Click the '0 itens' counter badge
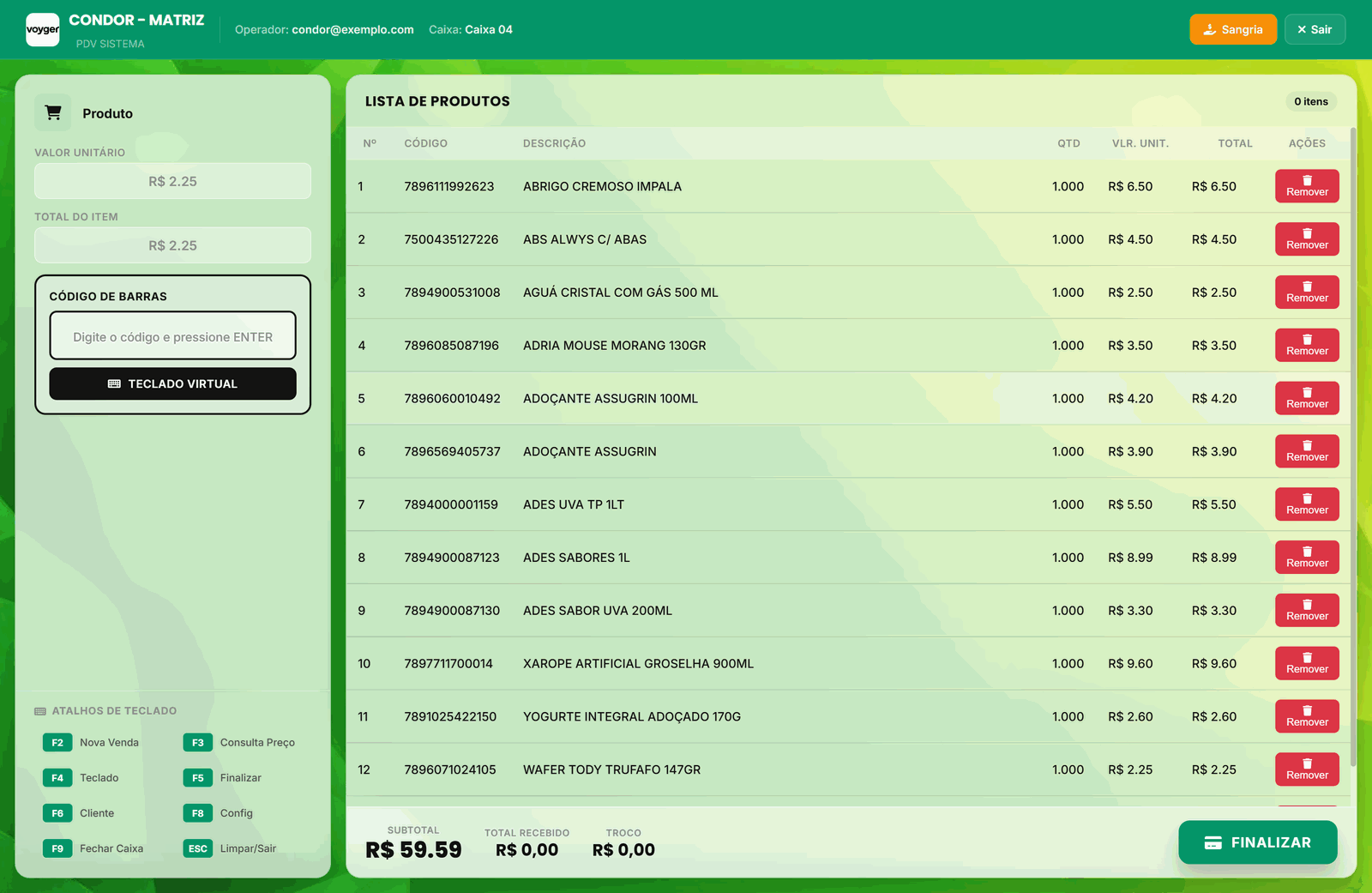Image resolution: width=1372 pixels, height=893 pixels. (1310, 101)
